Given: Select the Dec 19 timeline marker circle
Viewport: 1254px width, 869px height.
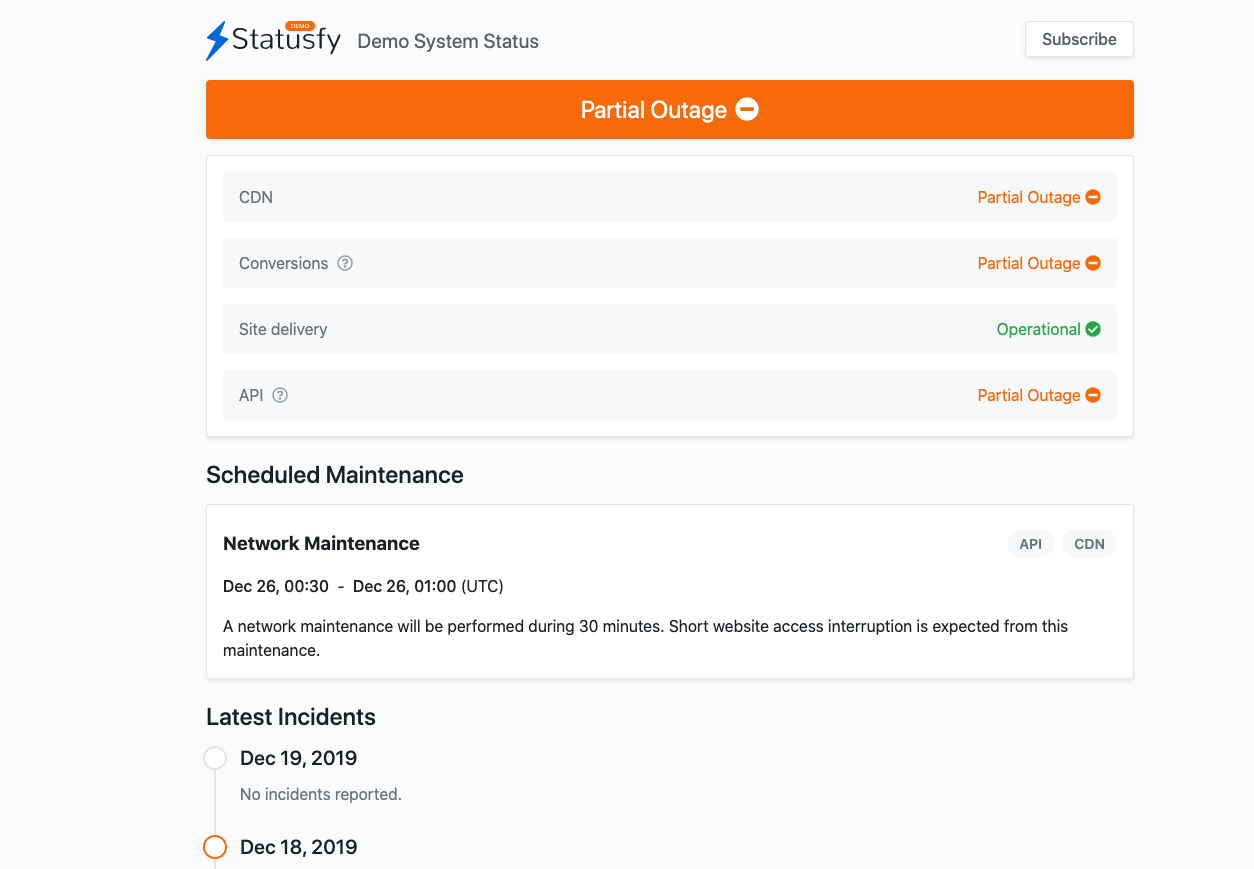Looking at the screenshot, I should (x=215, y=758).
